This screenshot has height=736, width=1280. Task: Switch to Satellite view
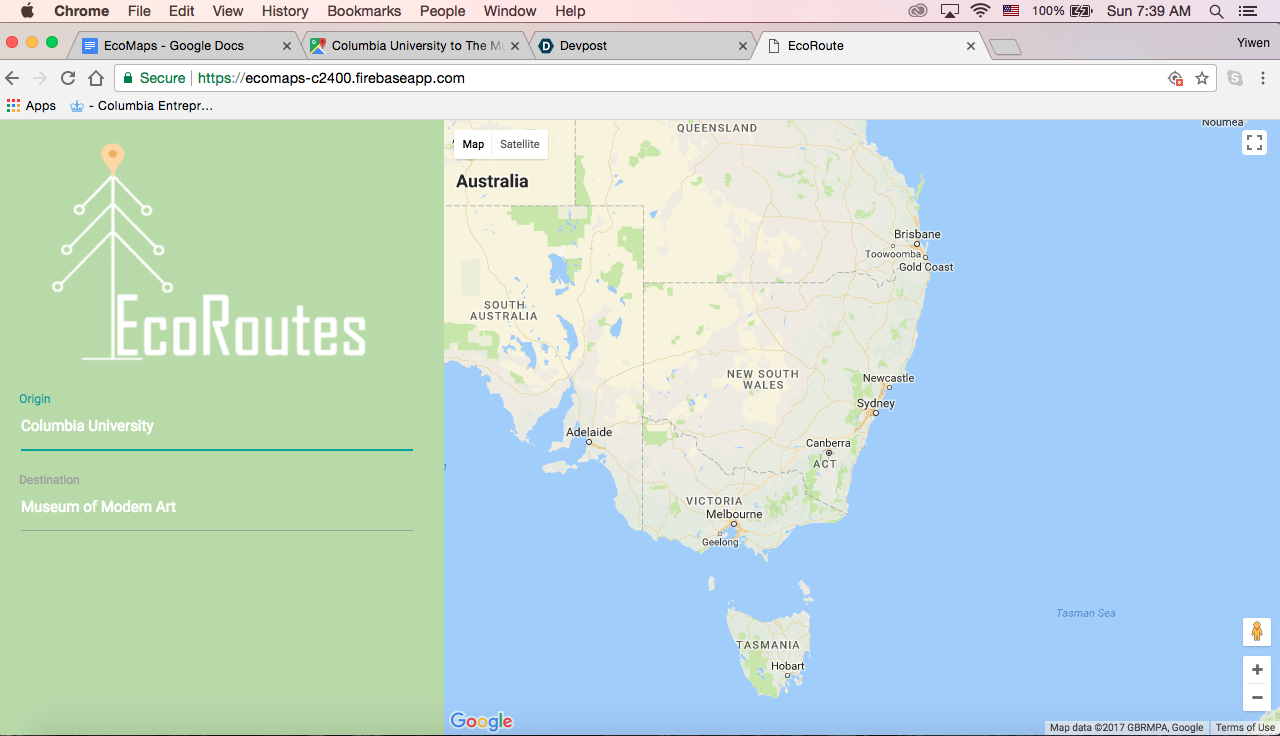520,144
